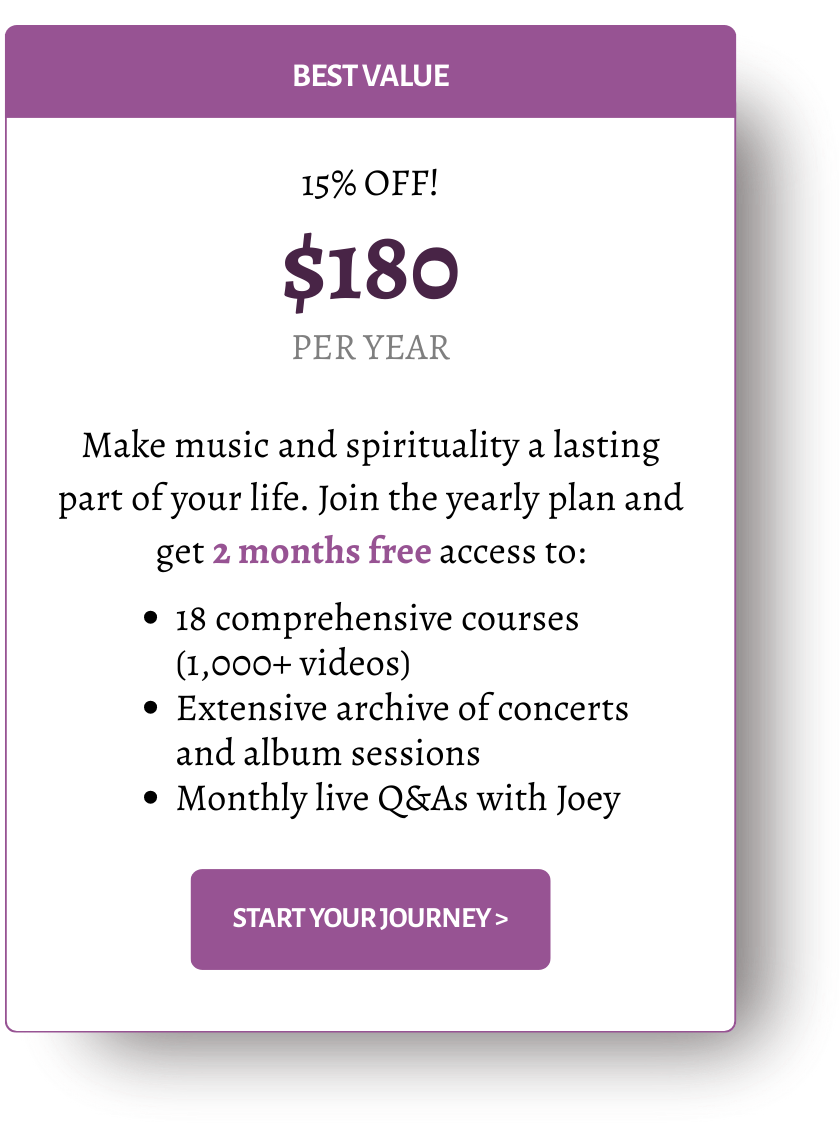Click the Monthly live Q&As with Joey item
Viewport: 839px width, 1129px height.
[x=398, y=799]
